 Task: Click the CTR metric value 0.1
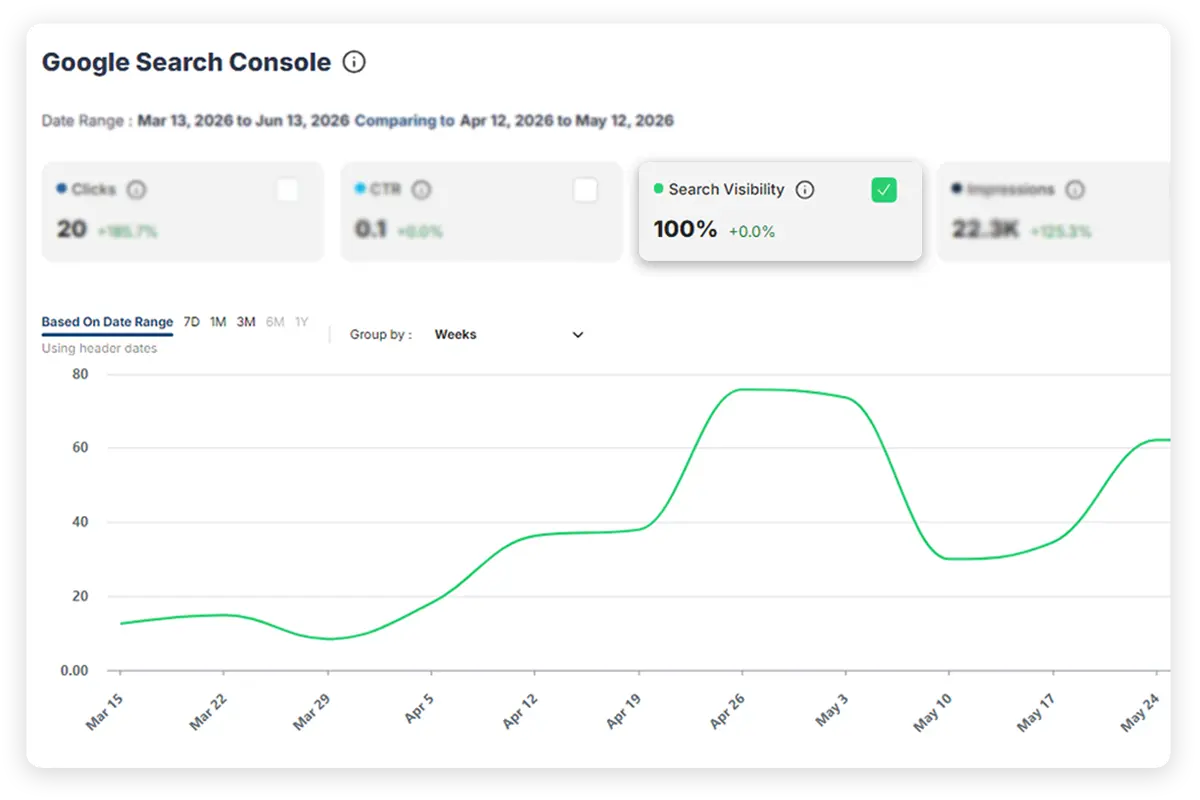coord(371,229)
